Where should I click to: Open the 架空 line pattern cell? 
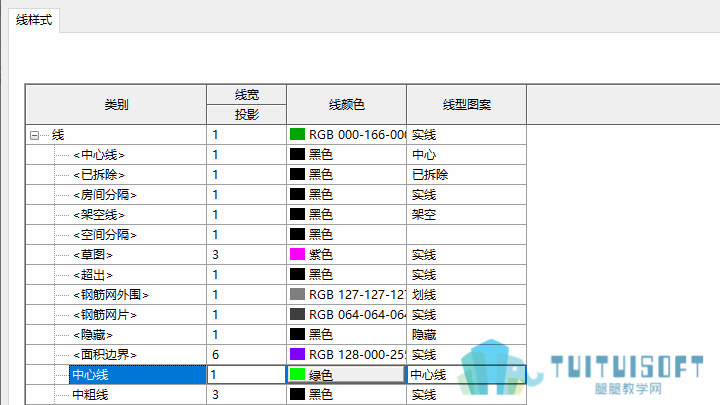tap(467, 215)
